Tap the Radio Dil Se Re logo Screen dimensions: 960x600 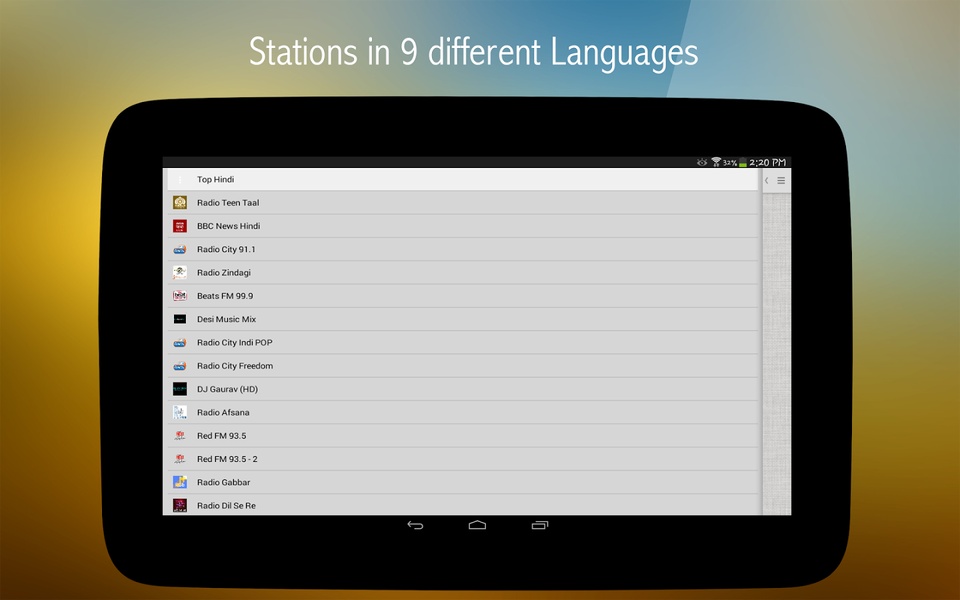click(179, 505)
